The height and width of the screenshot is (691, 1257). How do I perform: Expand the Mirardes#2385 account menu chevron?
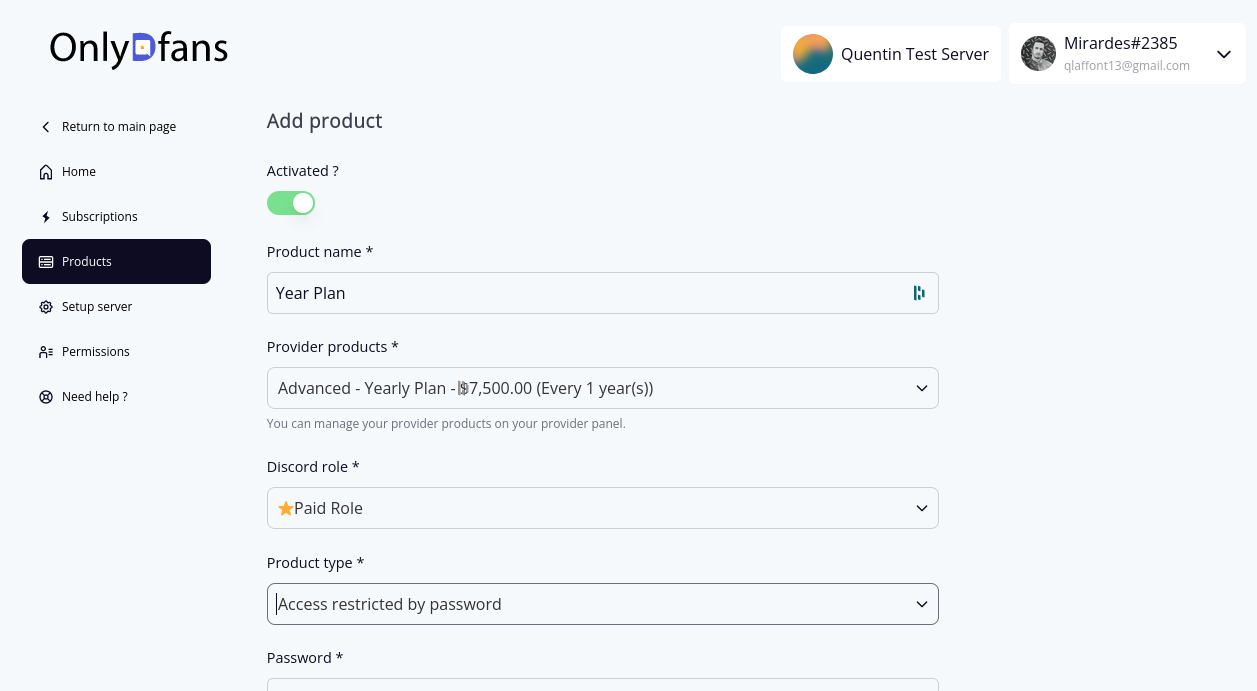coord(1224,54)
